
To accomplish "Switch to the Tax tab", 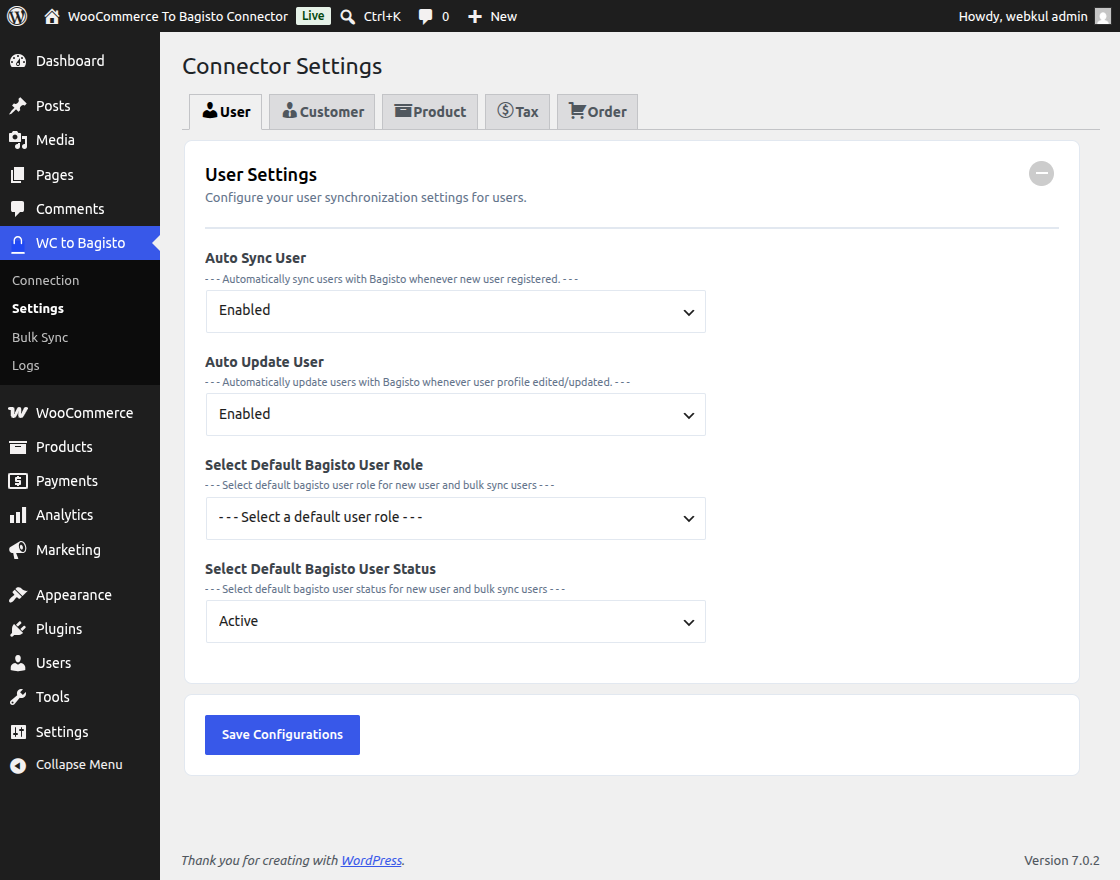I will (517, 111).
